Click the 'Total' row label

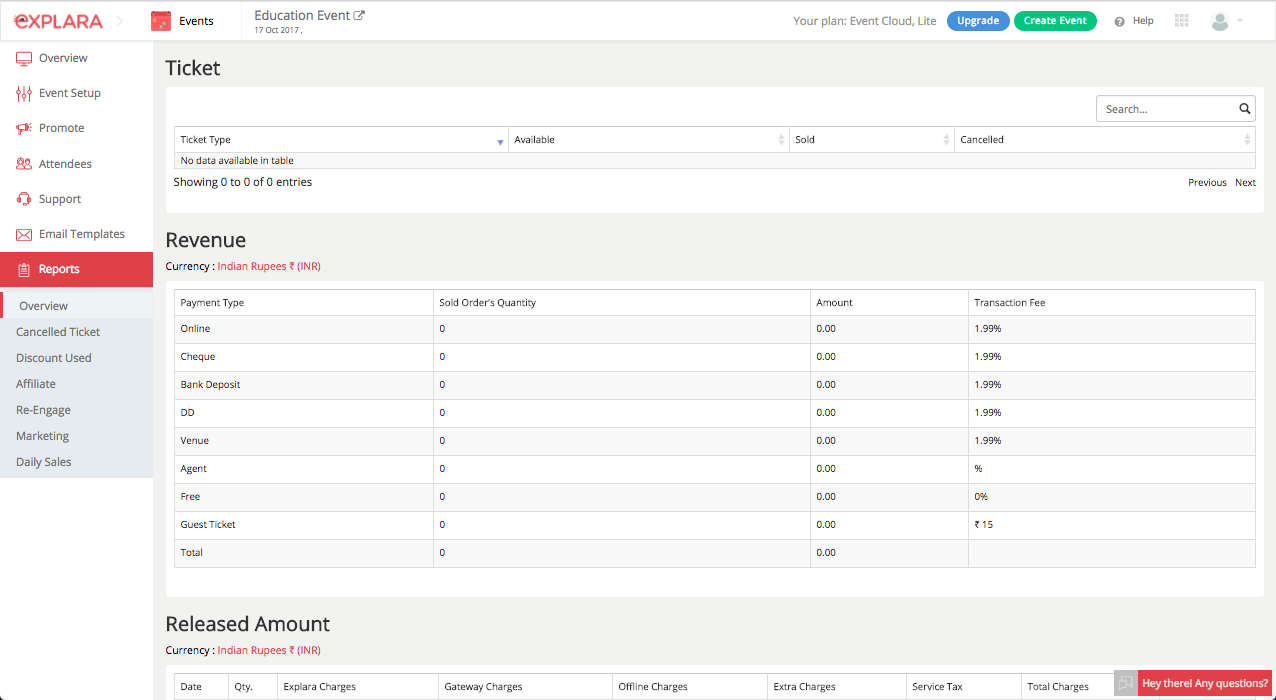[192, 553]
